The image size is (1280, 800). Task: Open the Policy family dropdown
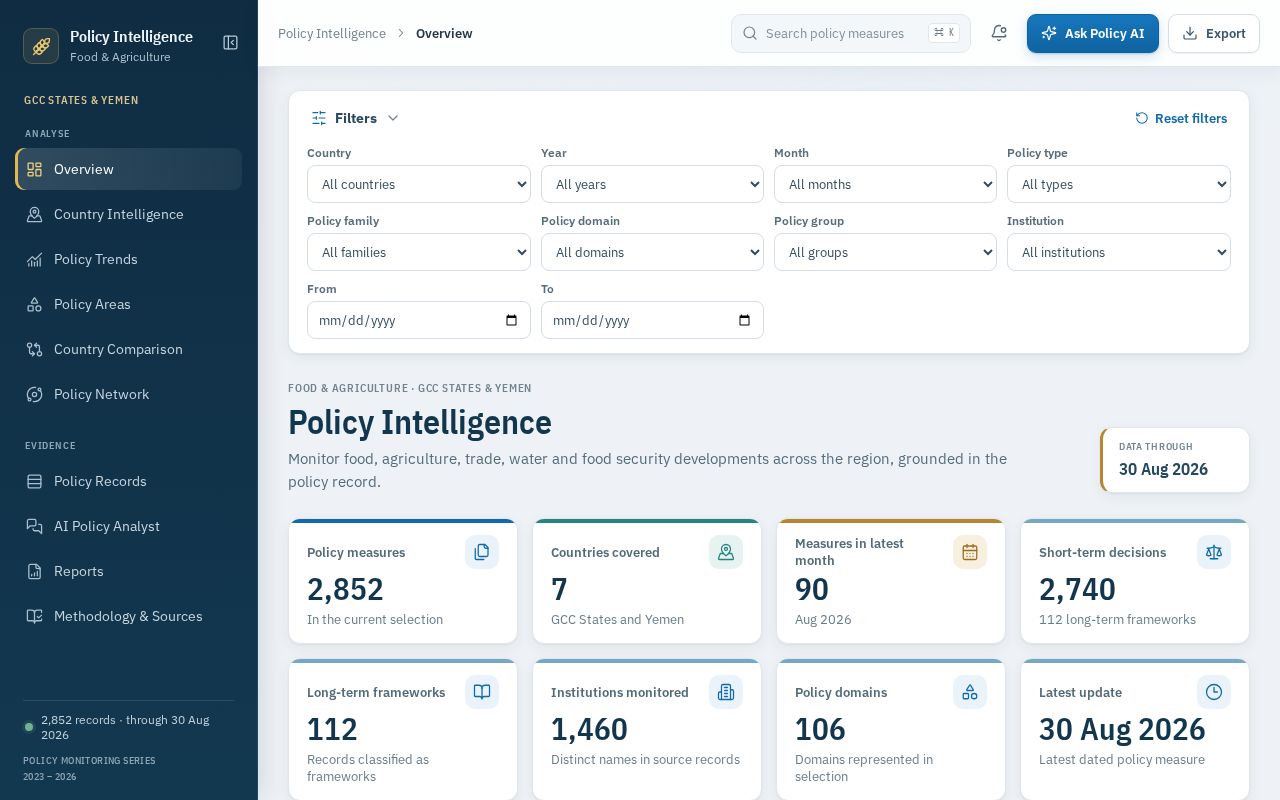419,252
